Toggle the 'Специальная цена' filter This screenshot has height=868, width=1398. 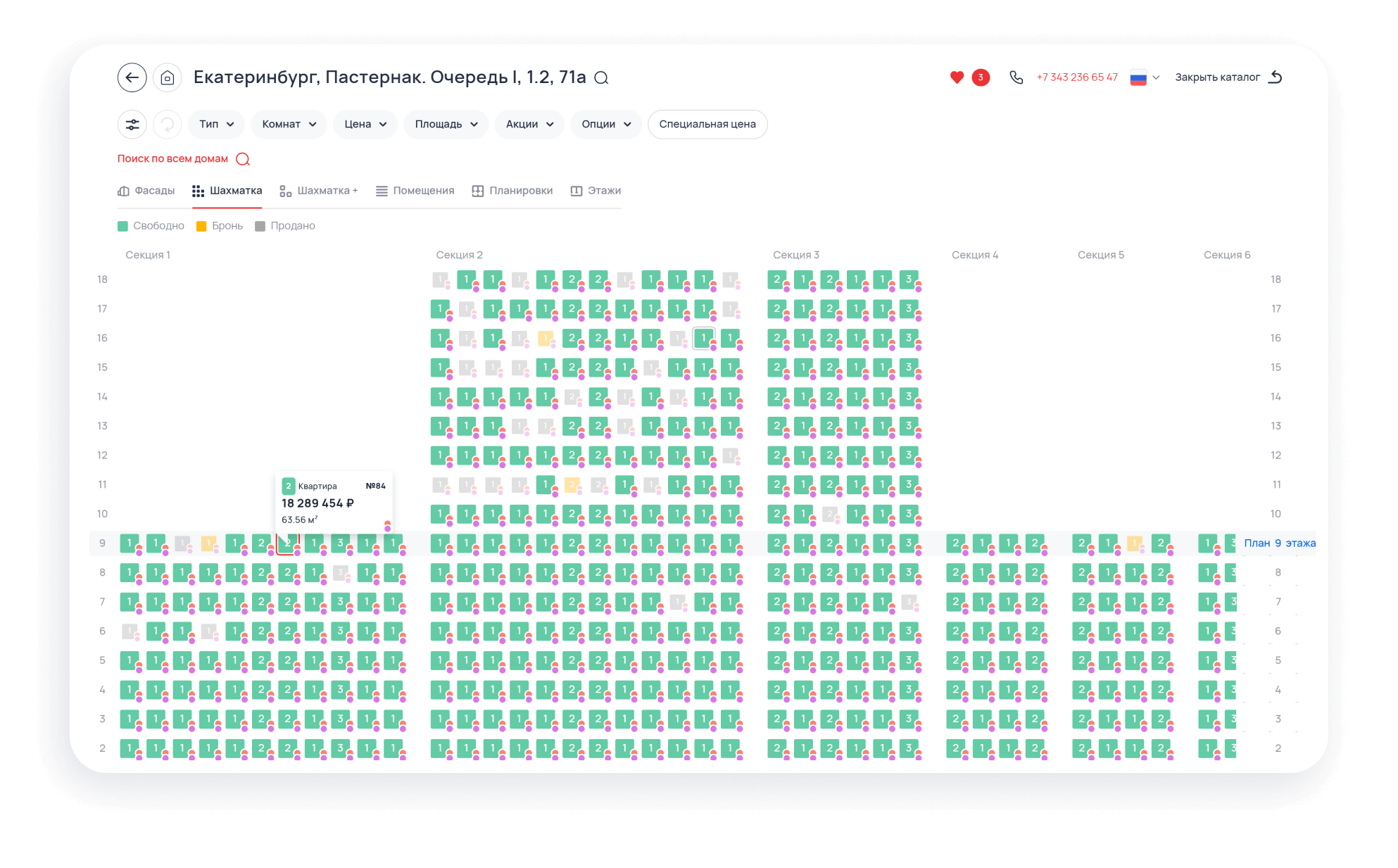point(707,125)
